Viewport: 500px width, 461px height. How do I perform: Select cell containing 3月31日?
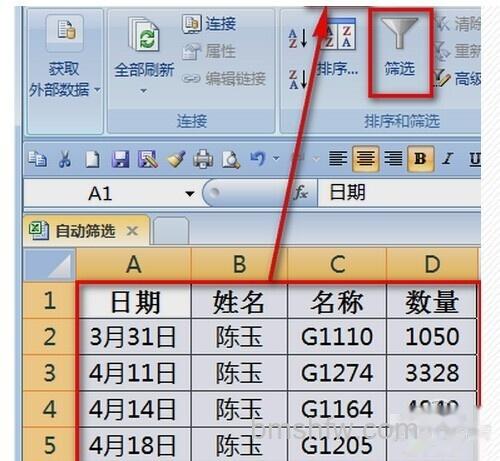(135, 337)
